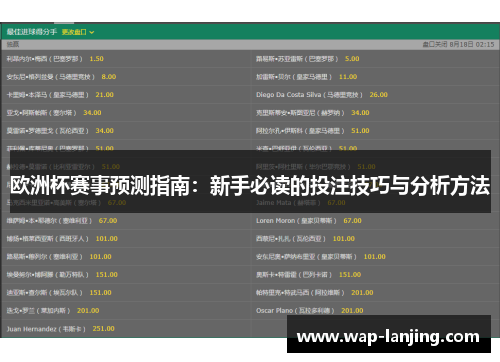Click the 盘口关闭 8月18日 02:15 notice

[458, 44]
